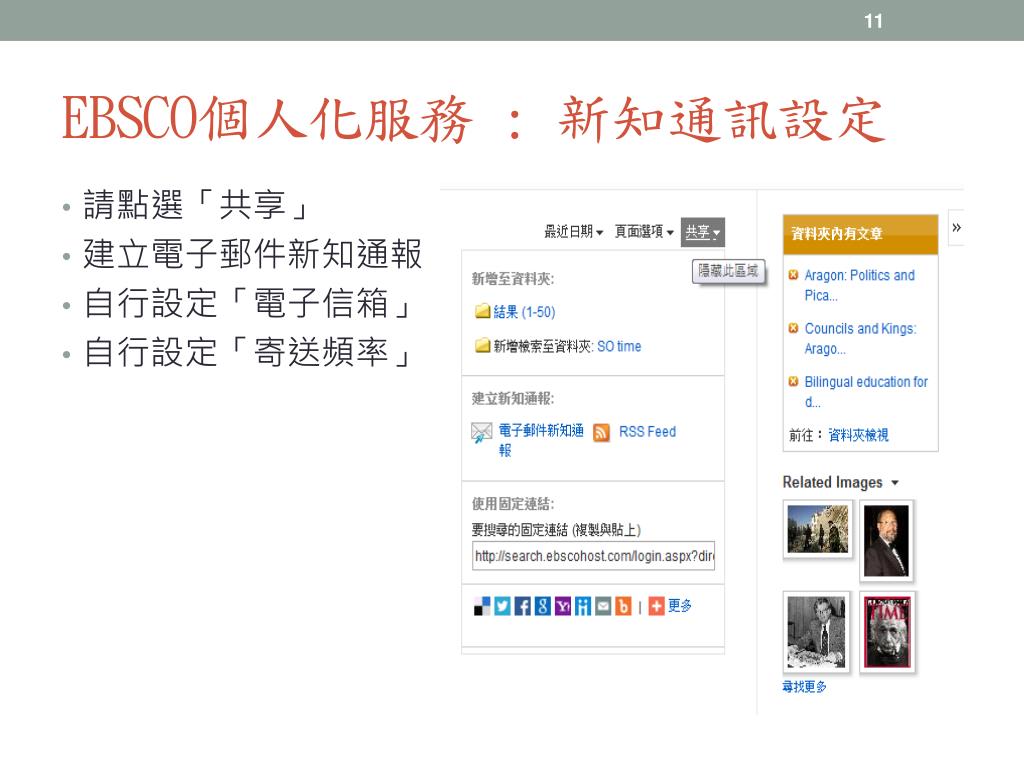
Task: Open the bearded man in suit image
Action: pyautogui.click(x=886, y=541)
